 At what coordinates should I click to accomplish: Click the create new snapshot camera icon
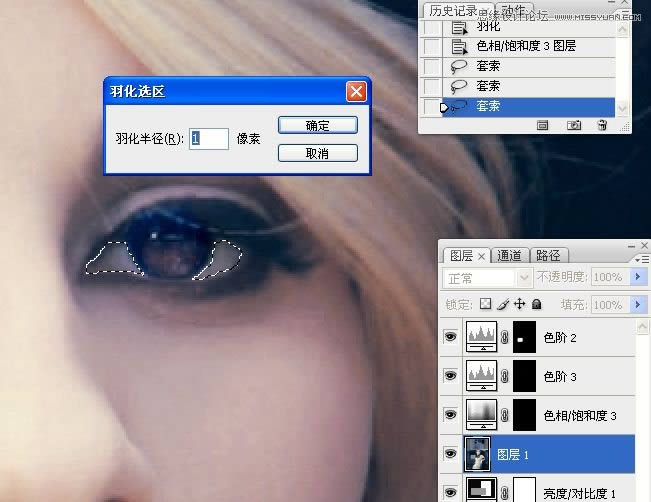pyautogui.click(x=574, y=126)
